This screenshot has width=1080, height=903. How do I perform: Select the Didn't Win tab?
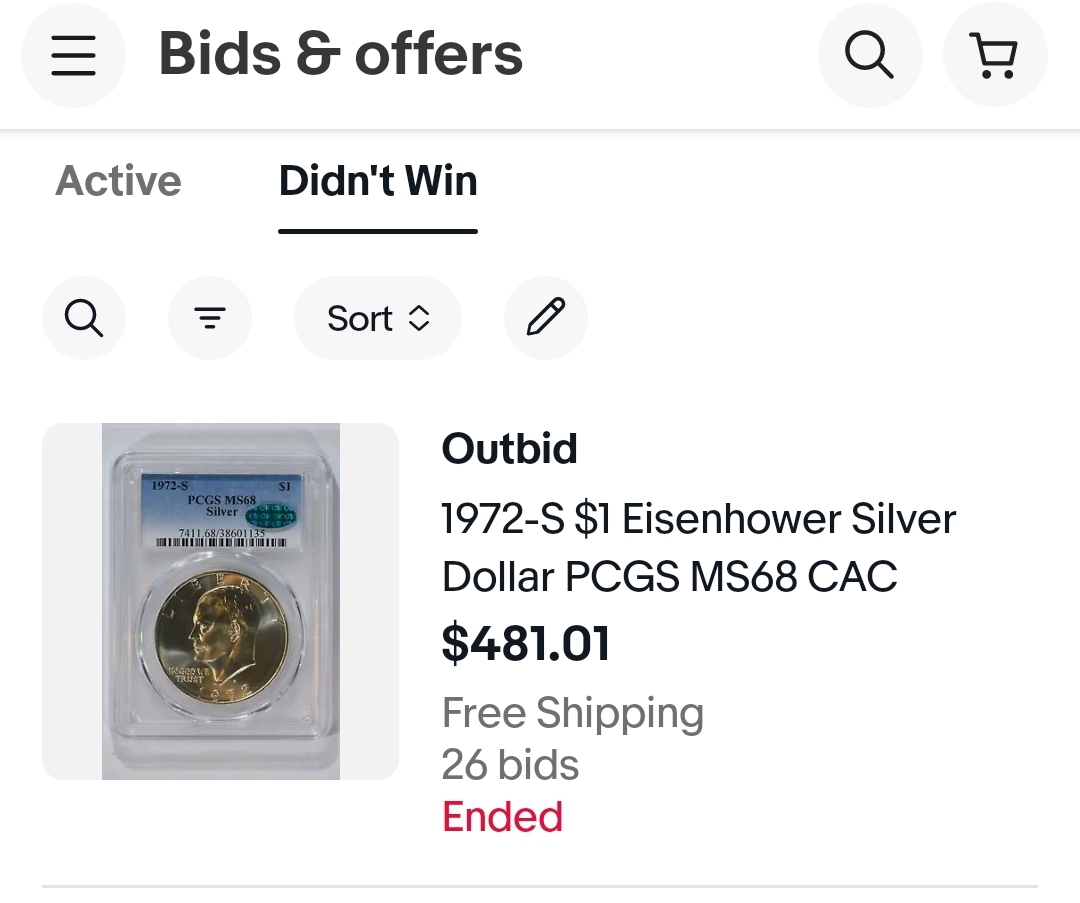(378, 181)
